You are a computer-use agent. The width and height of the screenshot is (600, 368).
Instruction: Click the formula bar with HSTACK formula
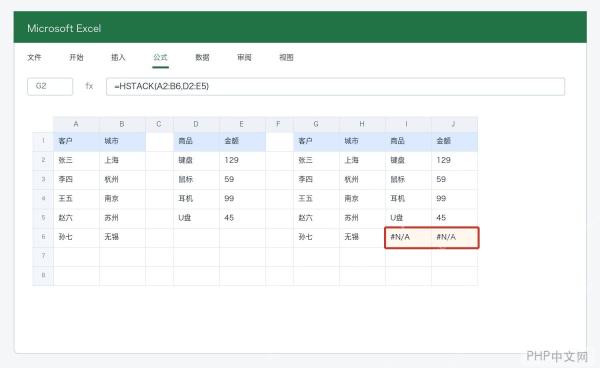(335, 86)
